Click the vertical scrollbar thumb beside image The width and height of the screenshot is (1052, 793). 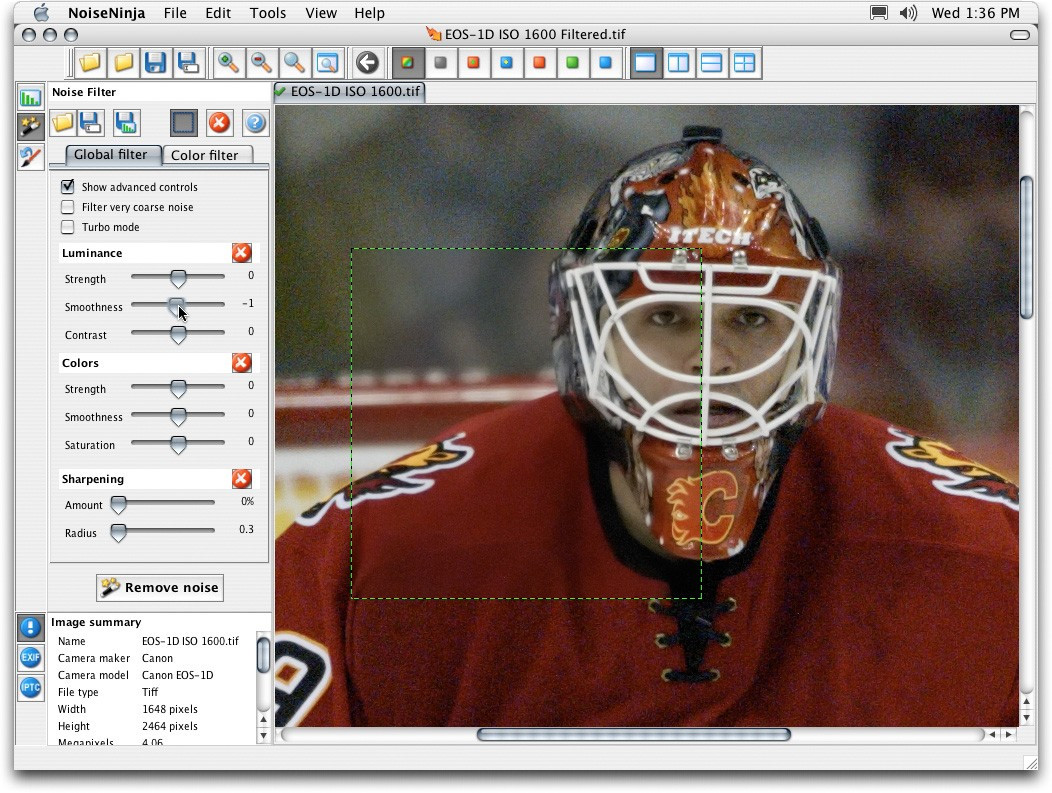[1027, 247]
